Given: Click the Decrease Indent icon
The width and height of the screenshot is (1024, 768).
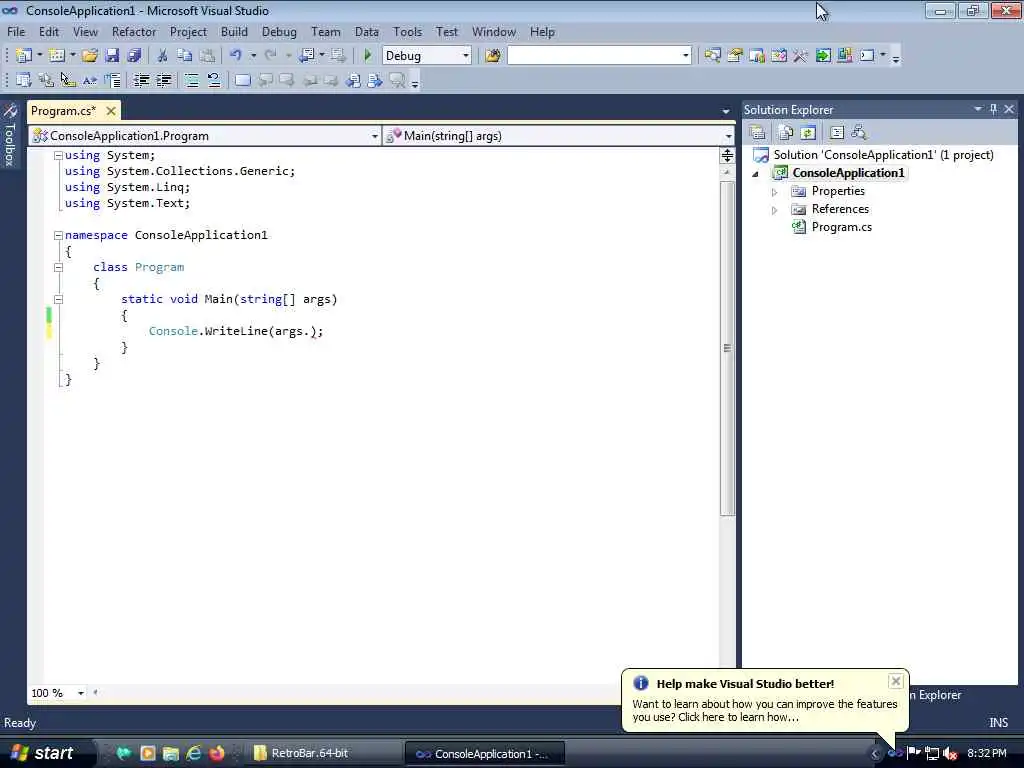Looking at the screenshot, I should (x=141, y=80).
